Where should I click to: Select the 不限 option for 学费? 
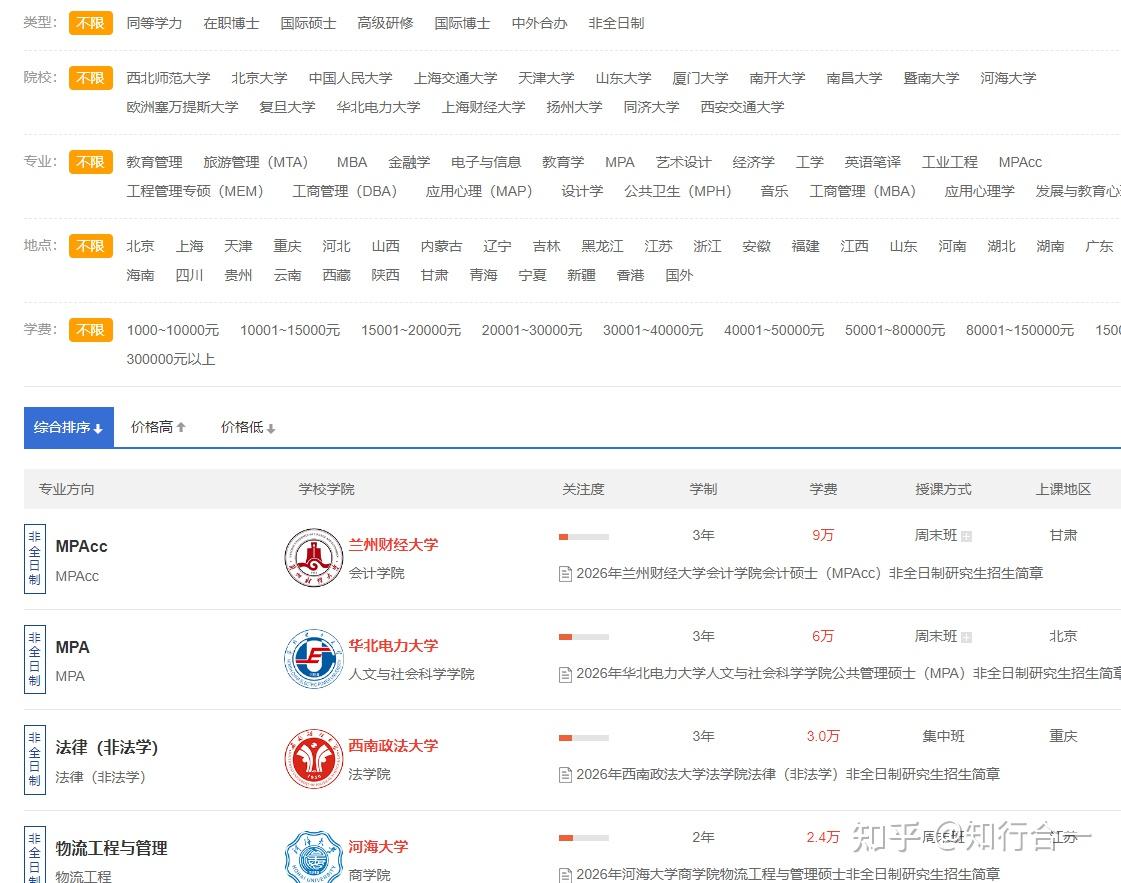click(x=91, y=330)
